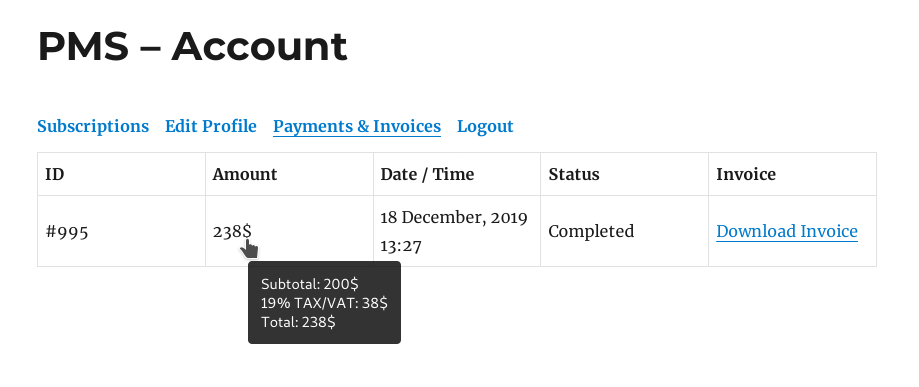This screenshot has height=387, width=919.
Task: Download the invoice for payment #995
Action: pyautogui.click(x=787, y=232)
